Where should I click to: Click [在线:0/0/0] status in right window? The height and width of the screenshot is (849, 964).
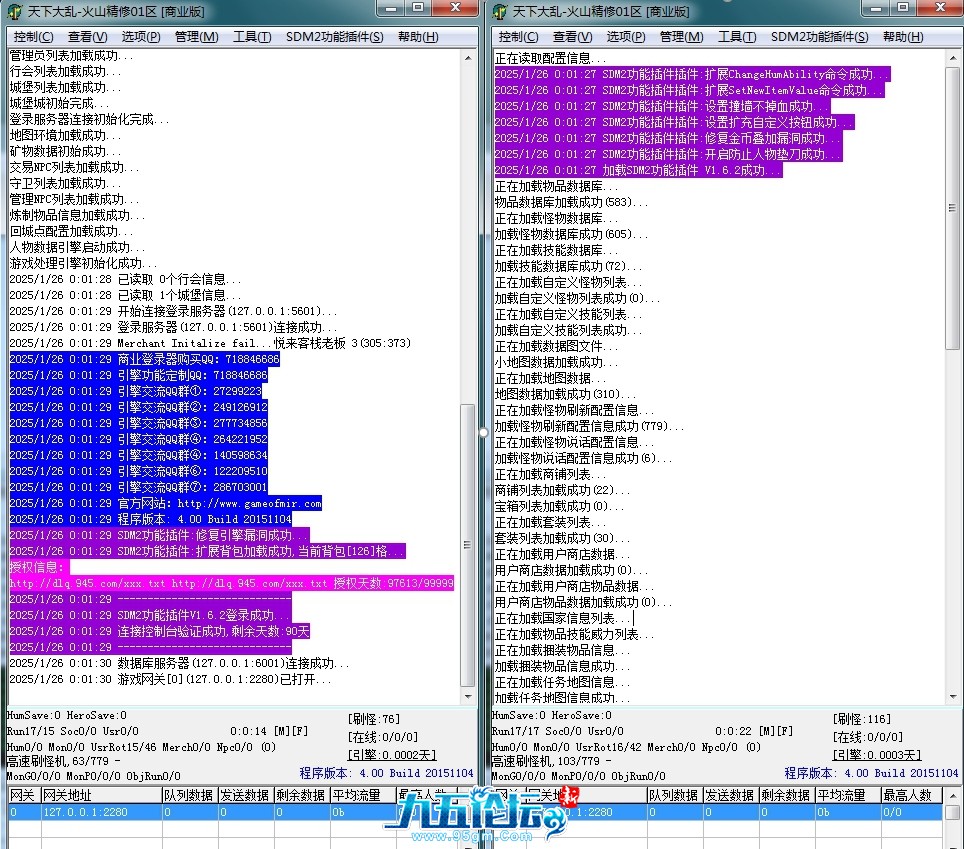click(x=868, y=736)
